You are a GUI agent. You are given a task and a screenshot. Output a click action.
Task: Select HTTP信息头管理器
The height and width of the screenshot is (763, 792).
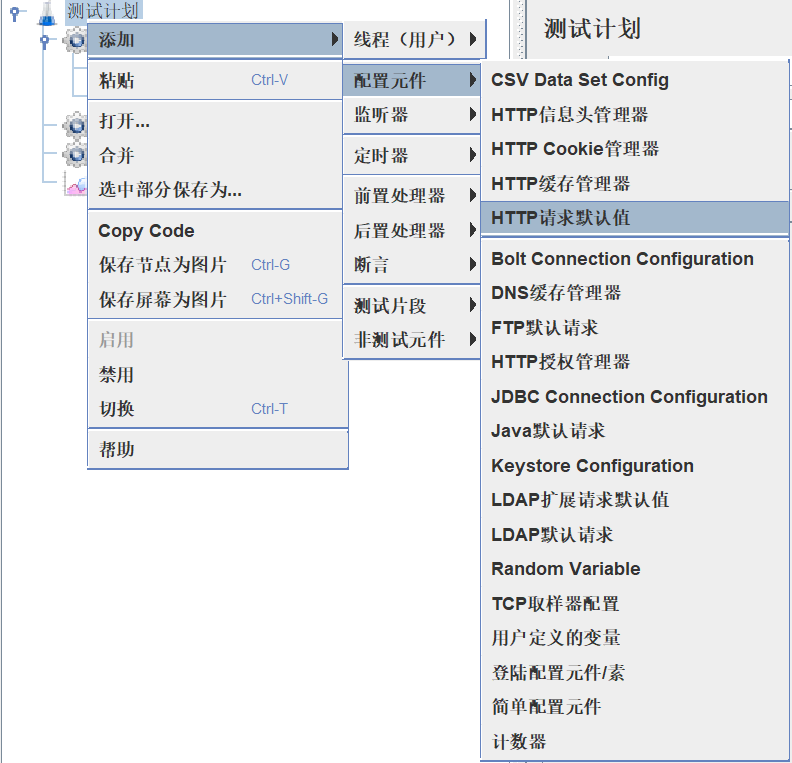pos(635,115)
